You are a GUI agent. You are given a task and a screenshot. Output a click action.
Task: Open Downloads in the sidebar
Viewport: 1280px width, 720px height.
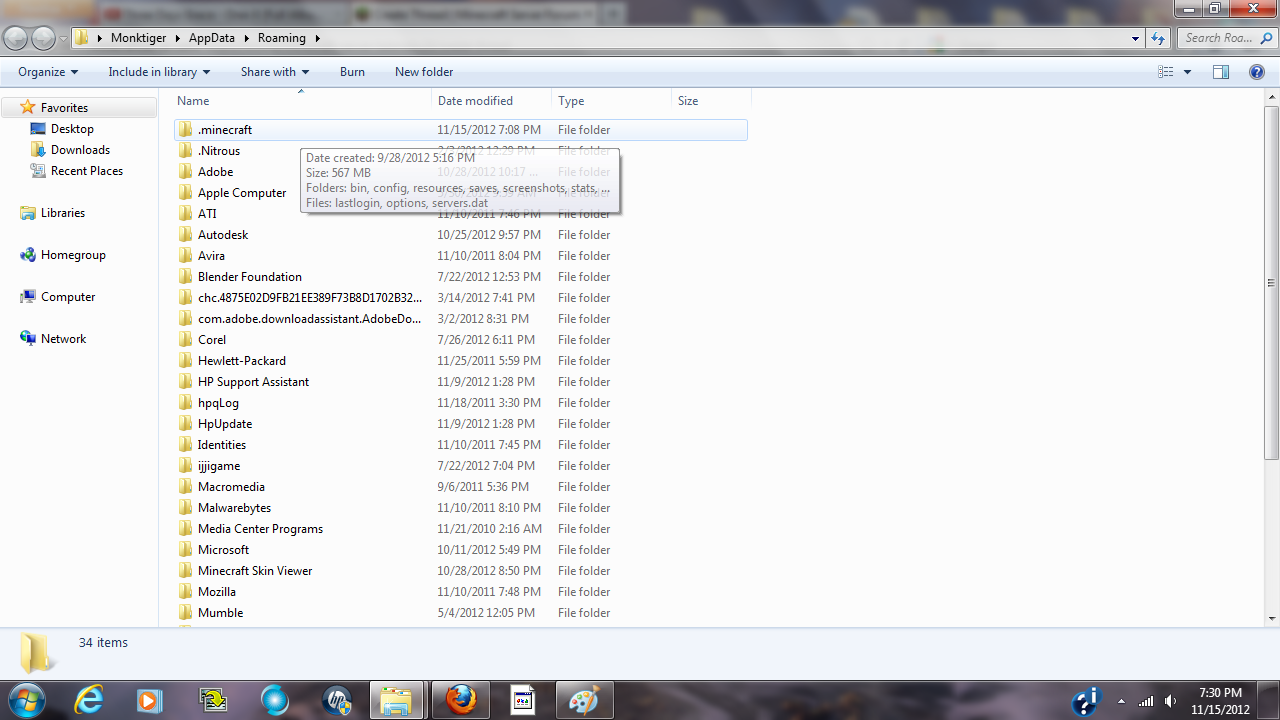(80, 150)
